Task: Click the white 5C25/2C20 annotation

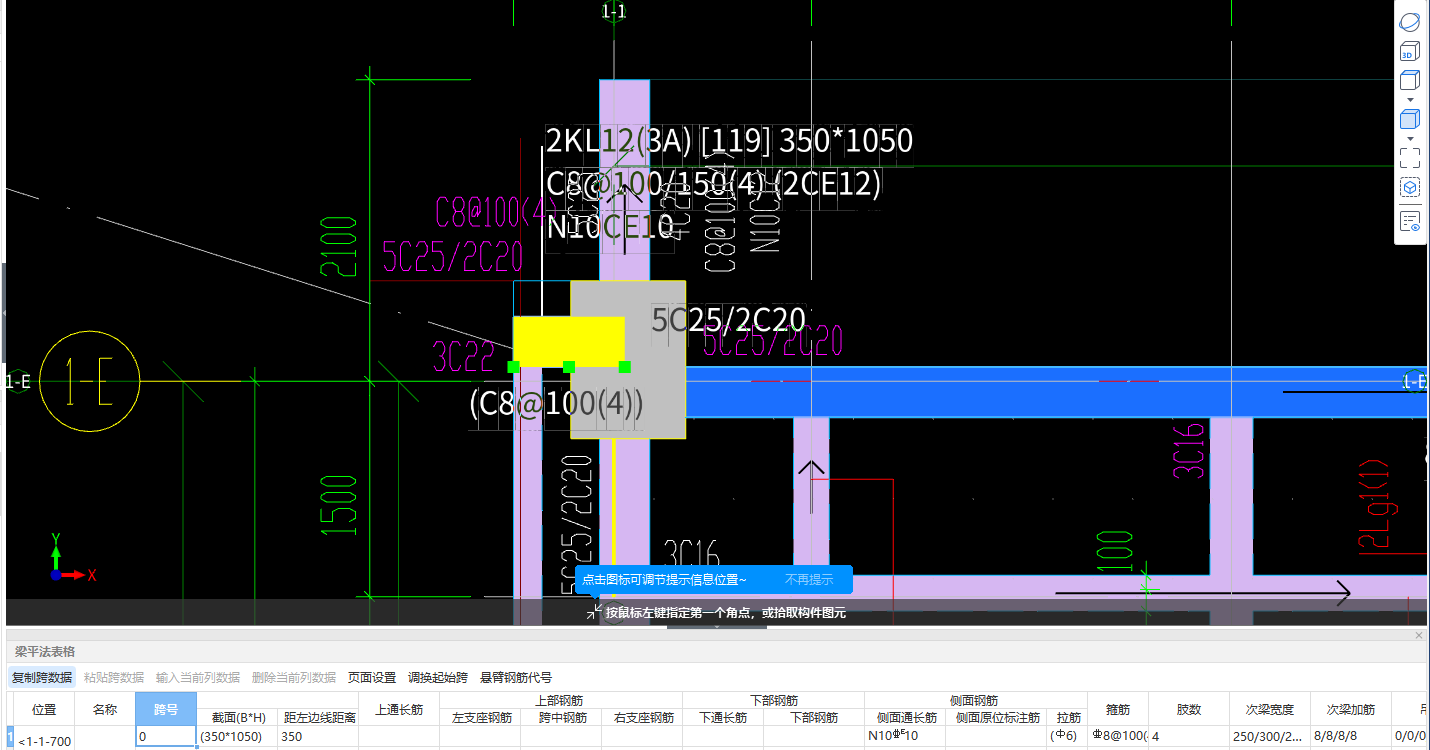Action: (729, 320)
